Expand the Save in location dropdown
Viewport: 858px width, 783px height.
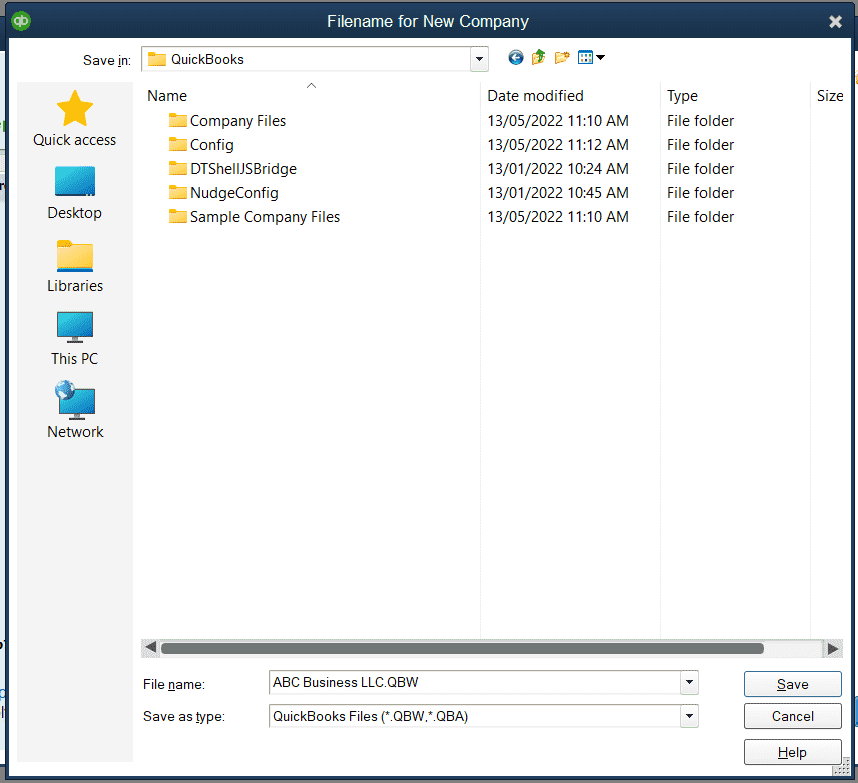point(479,59)
